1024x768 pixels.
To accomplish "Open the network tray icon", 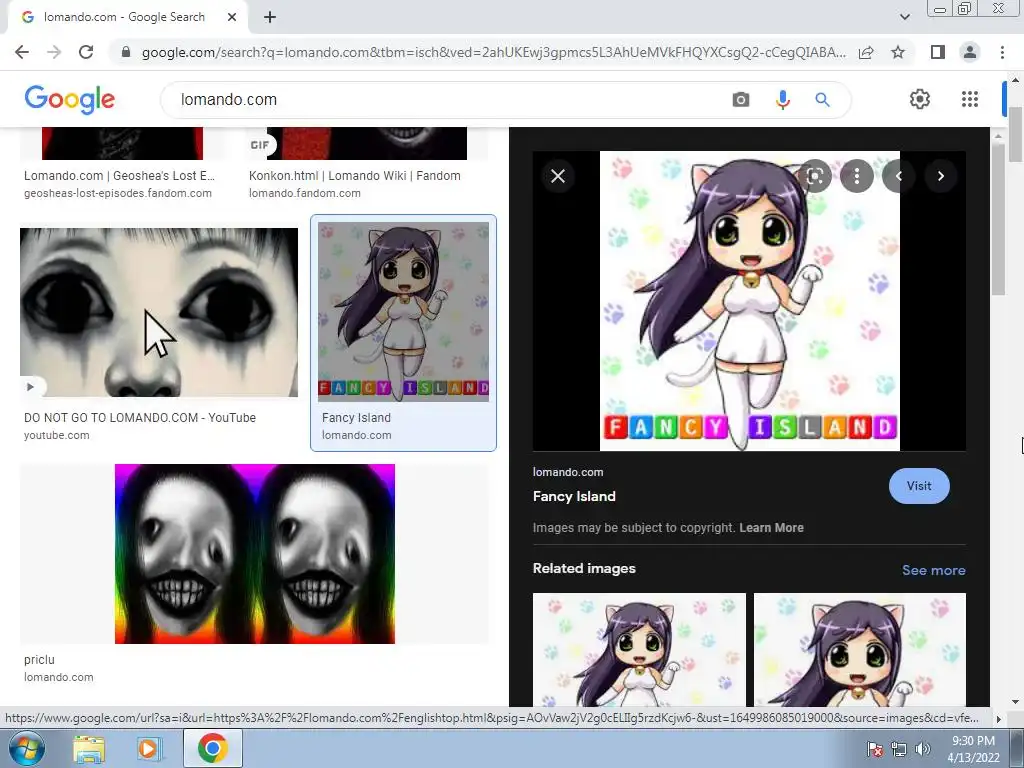I will [899, 749].
